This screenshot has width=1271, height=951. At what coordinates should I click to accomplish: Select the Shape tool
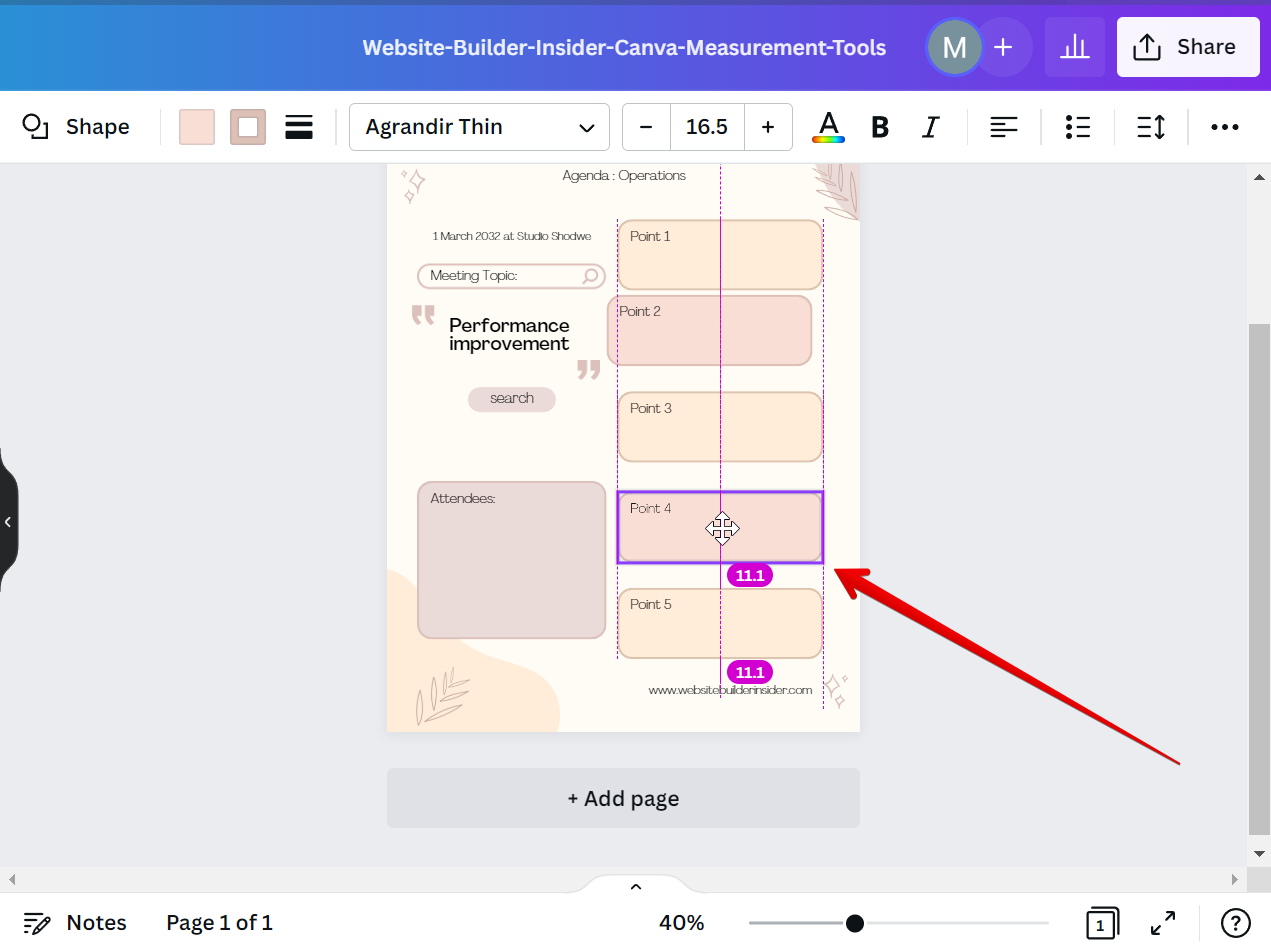[77, 127]
